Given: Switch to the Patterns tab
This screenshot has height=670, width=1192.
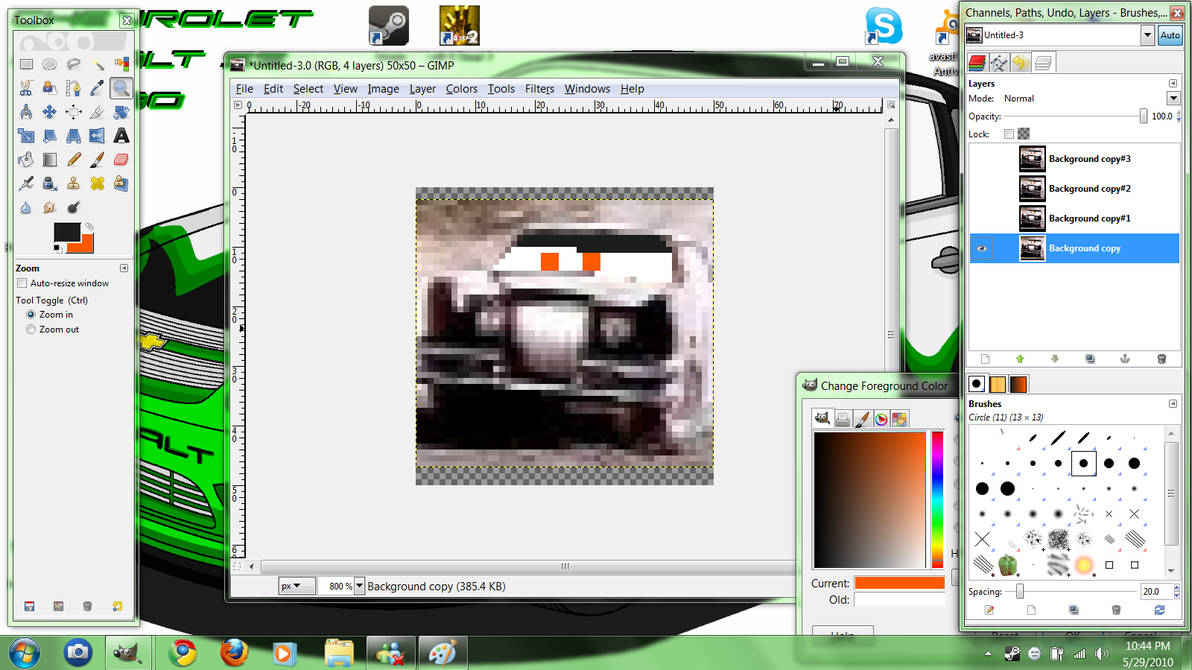Looking at the screenshot, I should pos(997,384).
